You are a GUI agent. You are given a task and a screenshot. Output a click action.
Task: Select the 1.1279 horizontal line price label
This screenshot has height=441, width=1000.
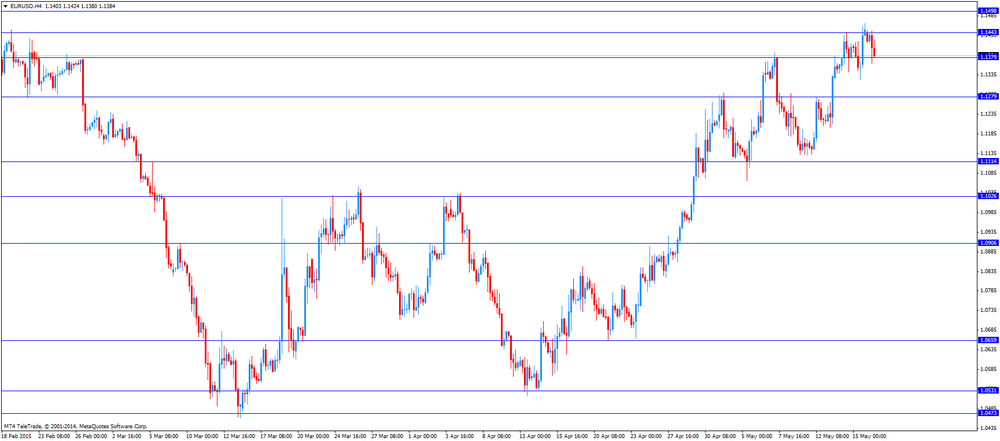tap(988, 96)
